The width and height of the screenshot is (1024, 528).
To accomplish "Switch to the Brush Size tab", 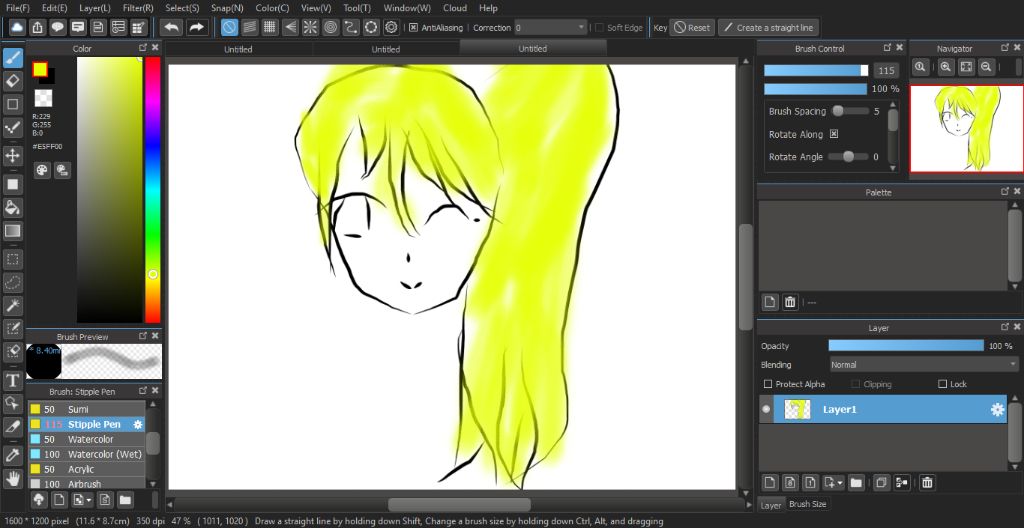I will point(807,504).
